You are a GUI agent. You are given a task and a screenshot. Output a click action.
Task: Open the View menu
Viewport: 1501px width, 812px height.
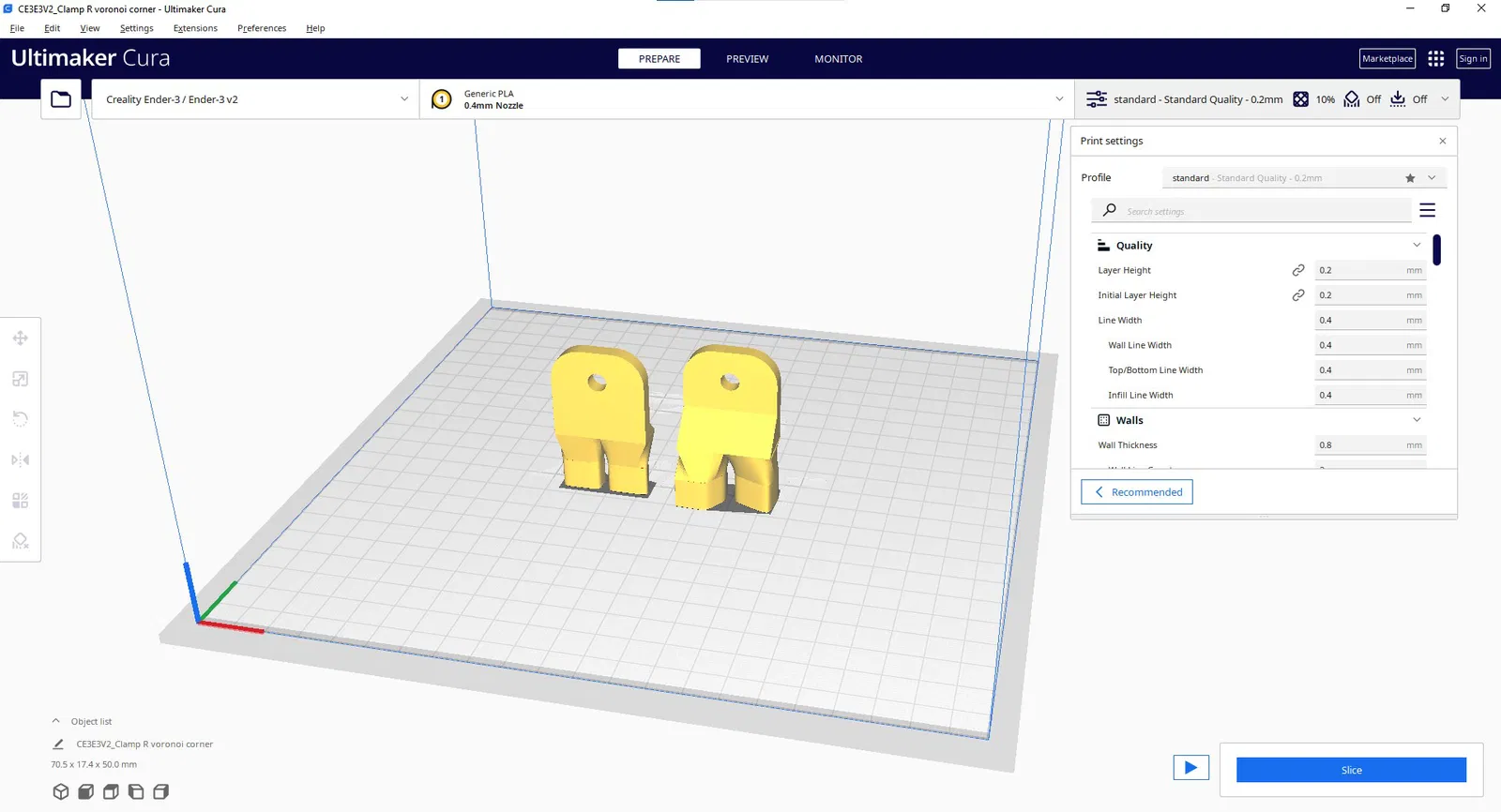pos(90,28)
